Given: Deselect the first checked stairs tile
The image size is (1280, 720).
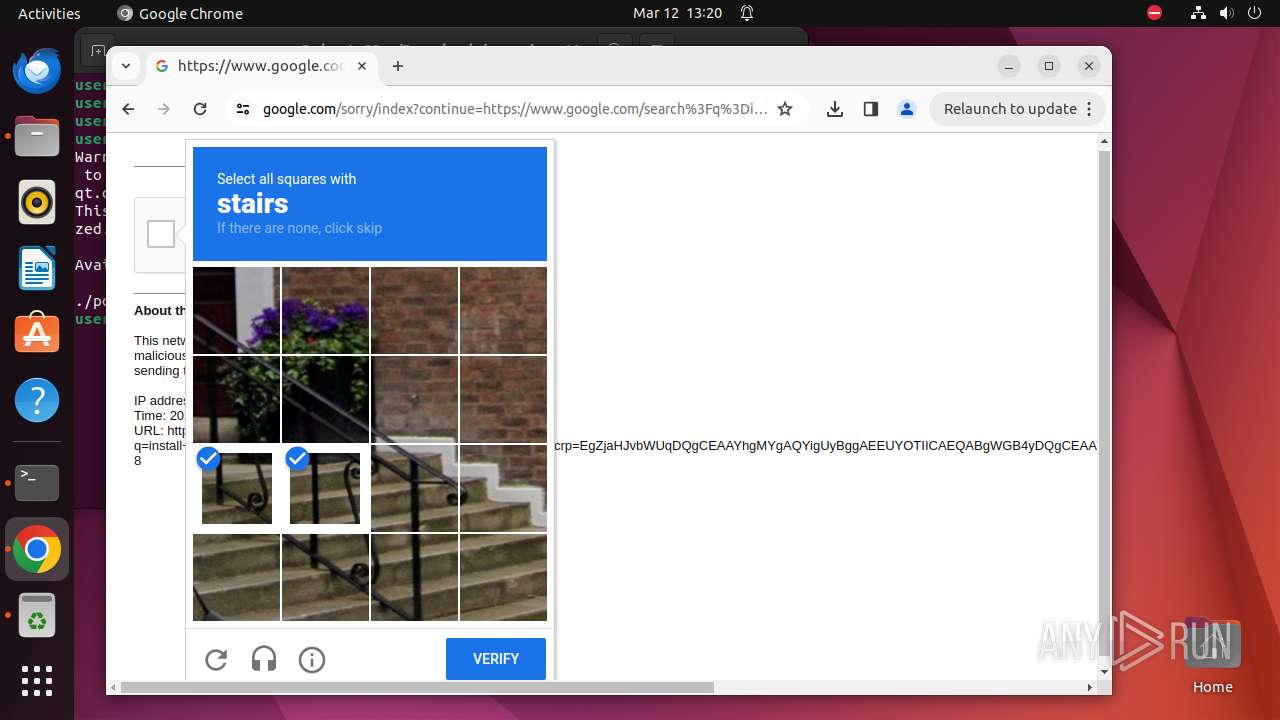Looking at the screenshot, I should tap(237, 489).
